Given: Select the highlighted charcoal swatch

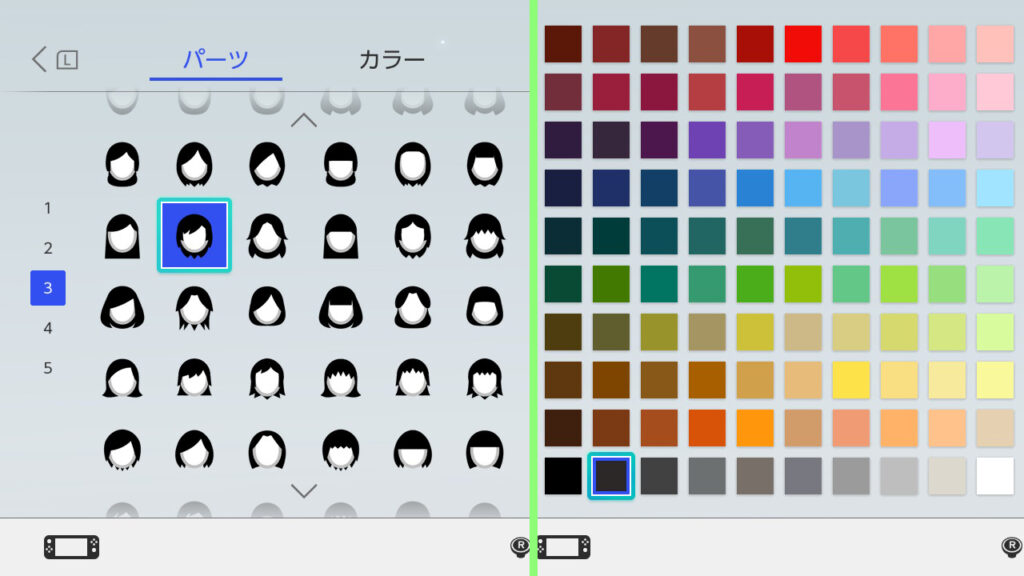Looking at the screenshot, I should [611, 476].
